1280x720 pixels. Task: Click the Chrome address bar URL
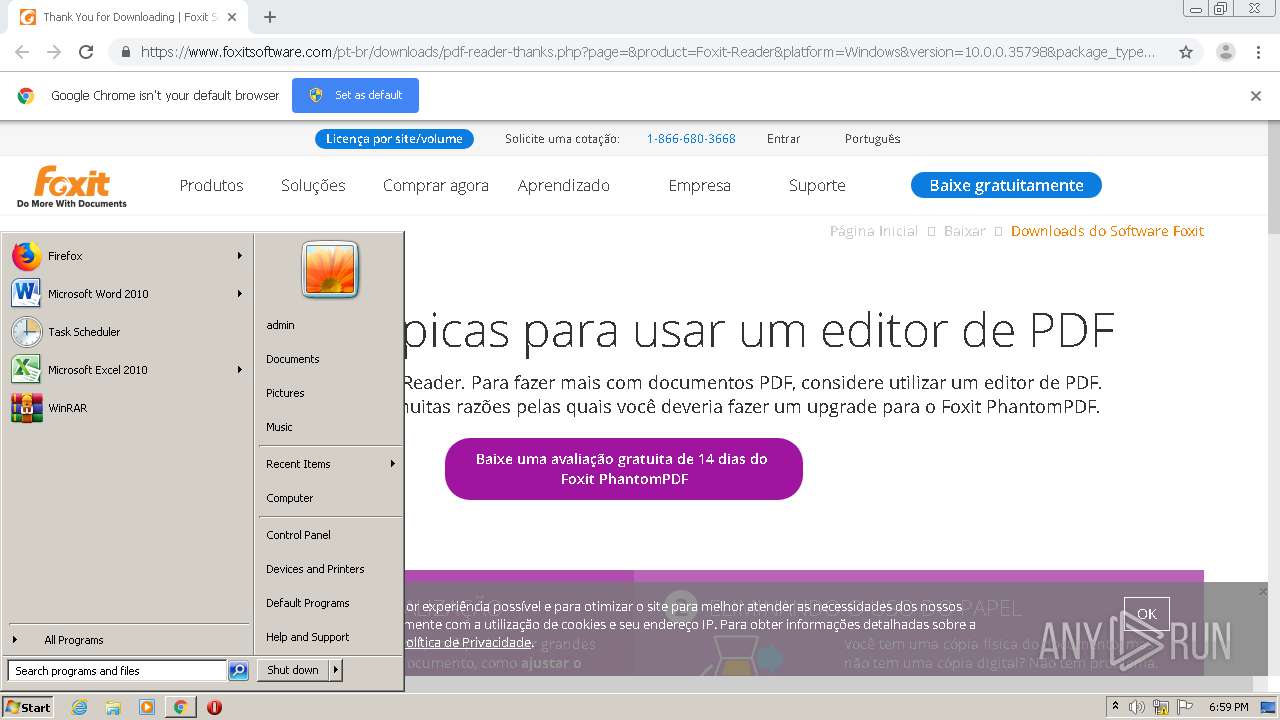tap(648, 52)
